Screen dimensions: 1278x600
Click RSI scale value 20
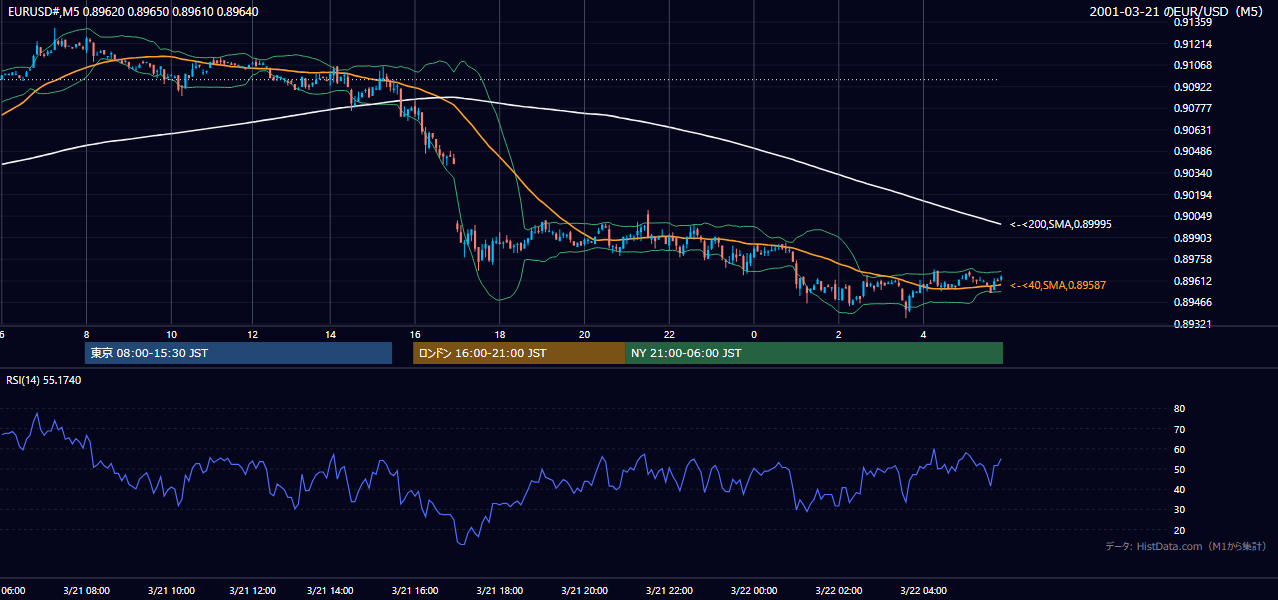(x=1179, y=530)
